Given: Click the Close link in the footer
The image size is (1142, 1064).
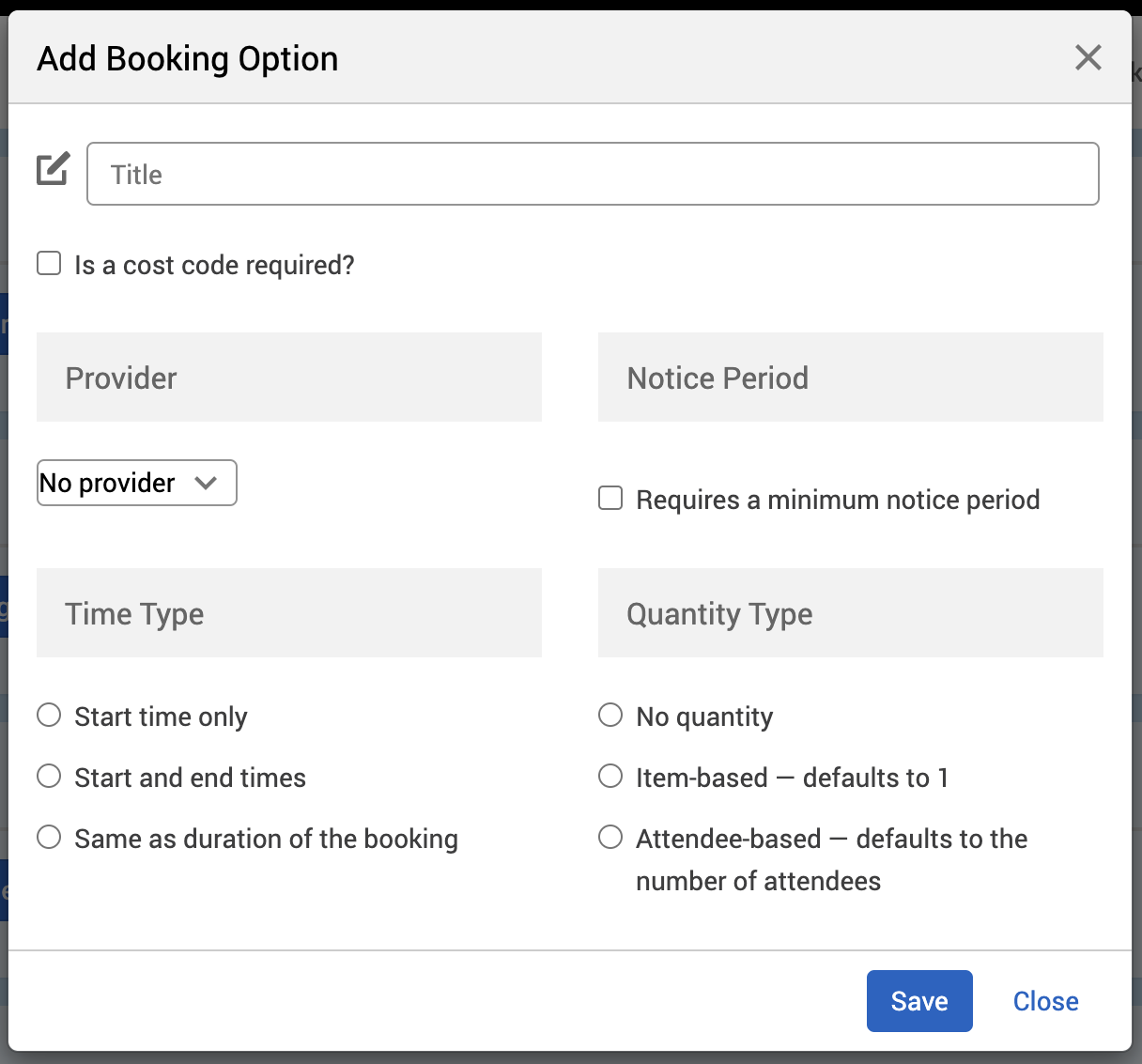Looking at the screenshot, I should [1045, 1001].
